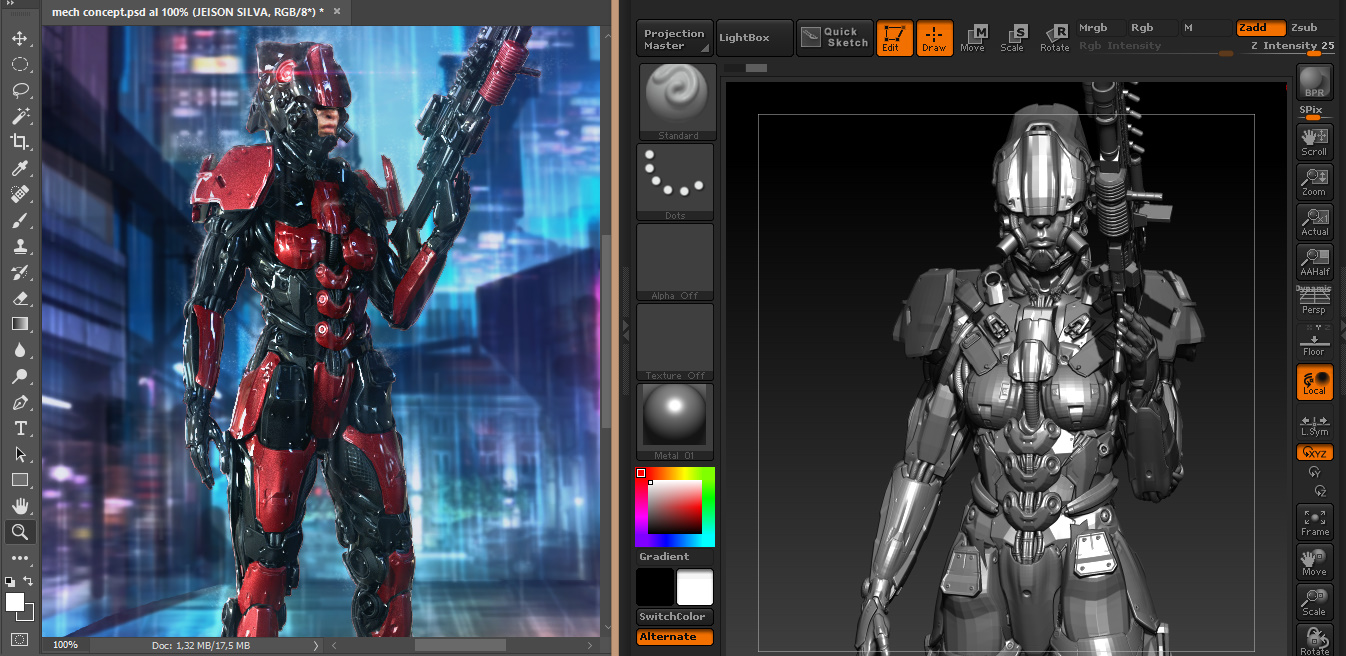
Task: Select the Hand tool
Action: [19, 506]
